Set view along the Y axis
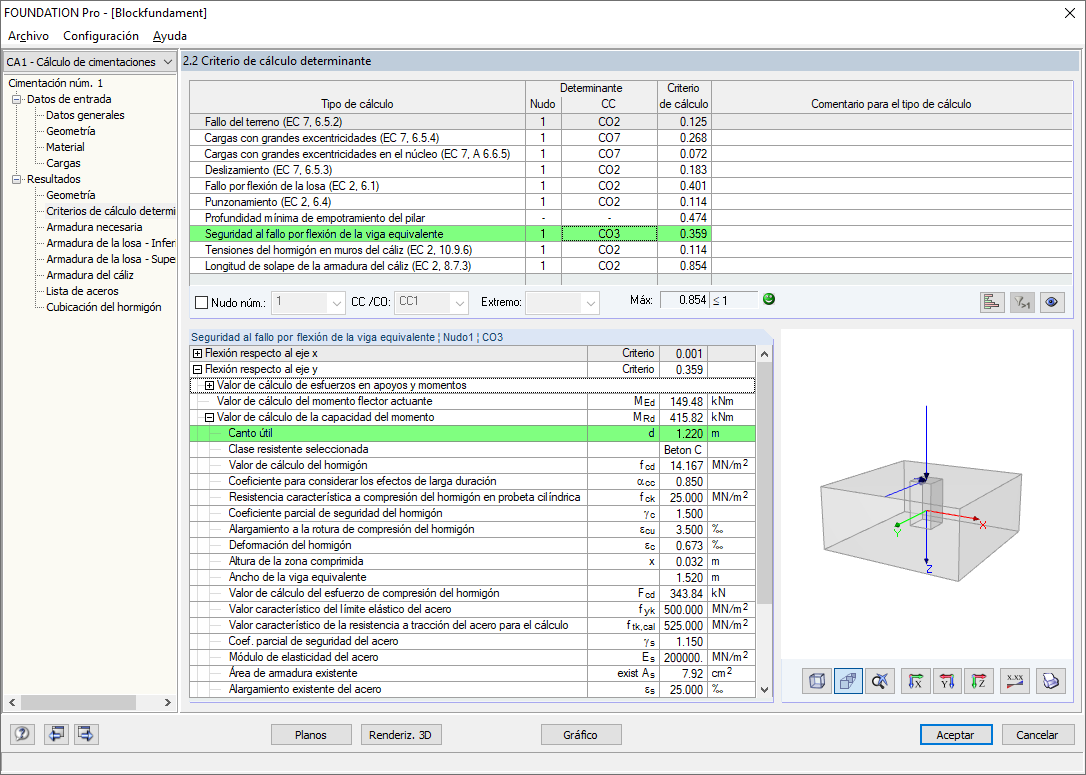The width and height of the screenshot is (1086, 775). coord(947,681)
